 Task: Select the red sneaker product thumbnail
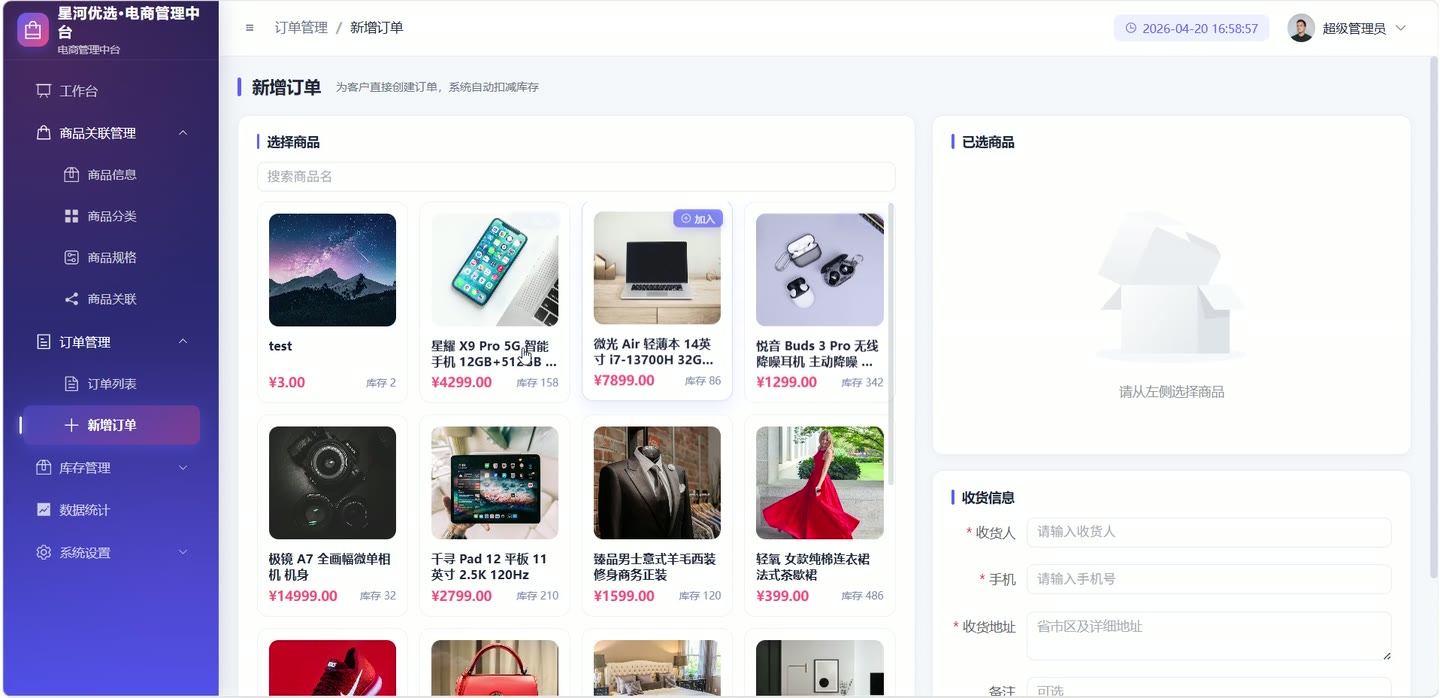[332, 668]
